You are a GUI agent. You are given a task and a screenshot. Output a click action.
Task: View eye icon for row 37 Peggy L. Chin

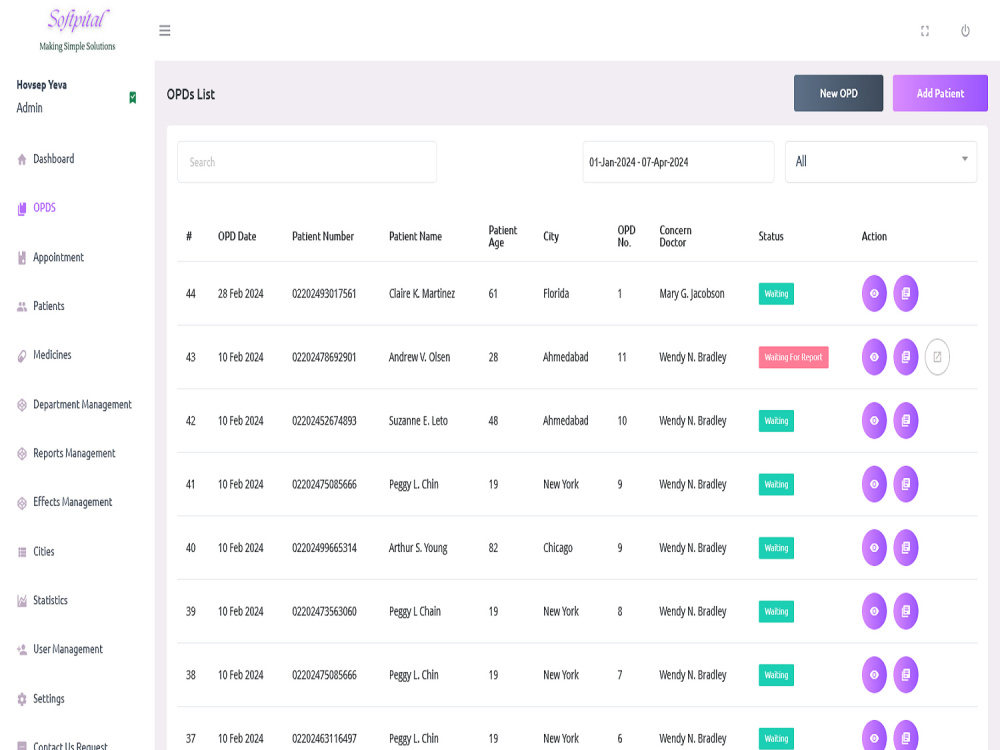pyautogui.click(x=874, y=737)
